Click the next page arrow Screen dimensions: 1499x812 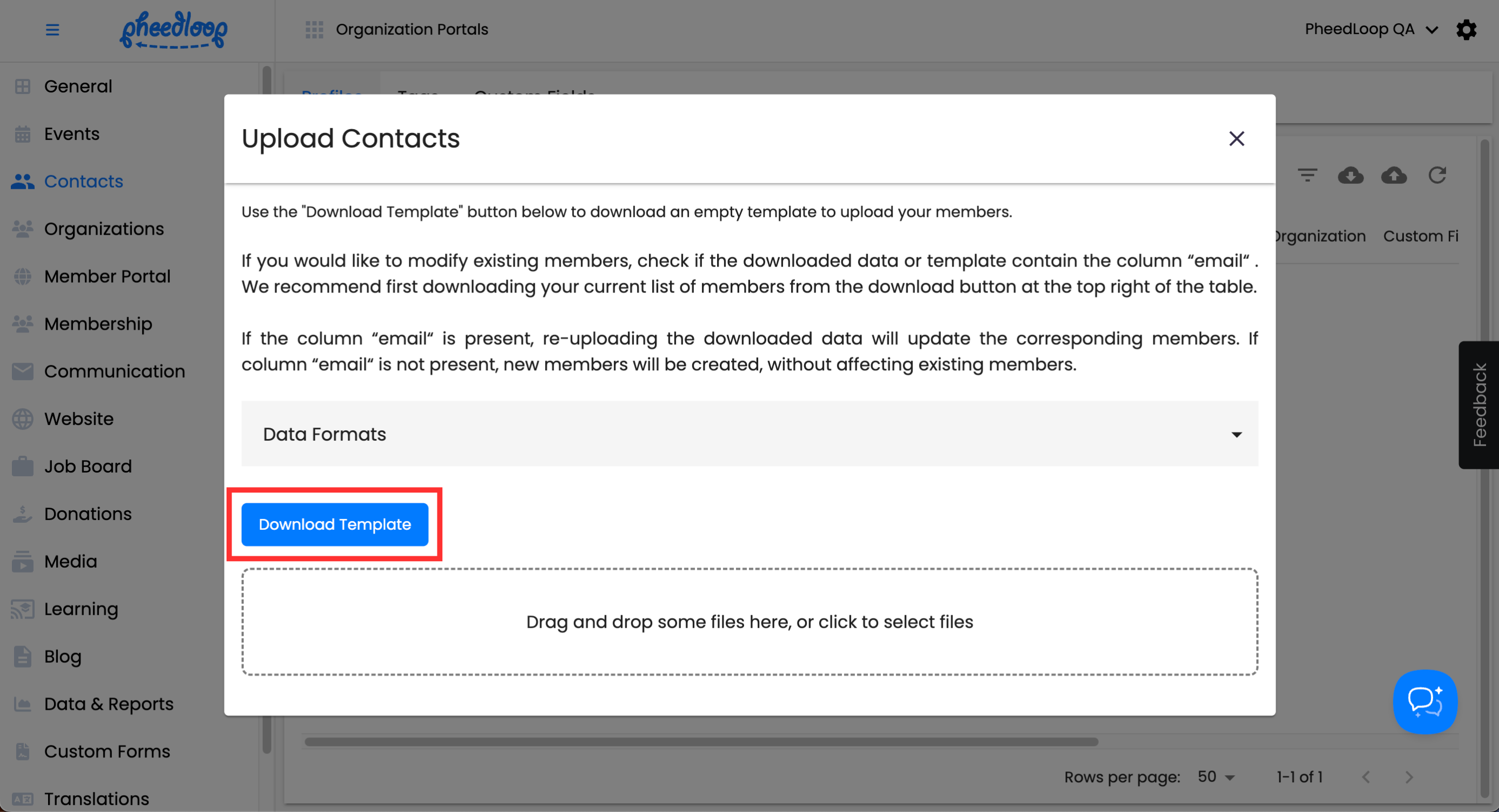click(1409, 777)
